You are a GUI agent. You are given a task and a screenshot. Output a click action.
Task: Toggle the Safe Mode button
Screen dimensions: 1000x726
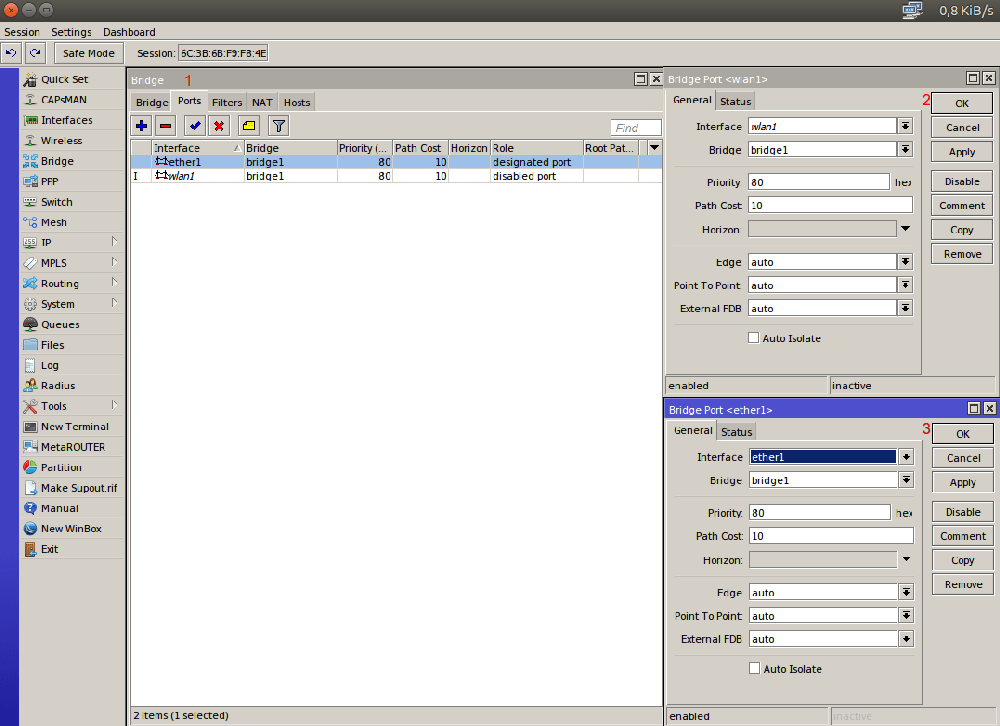(x=89, y=53)
